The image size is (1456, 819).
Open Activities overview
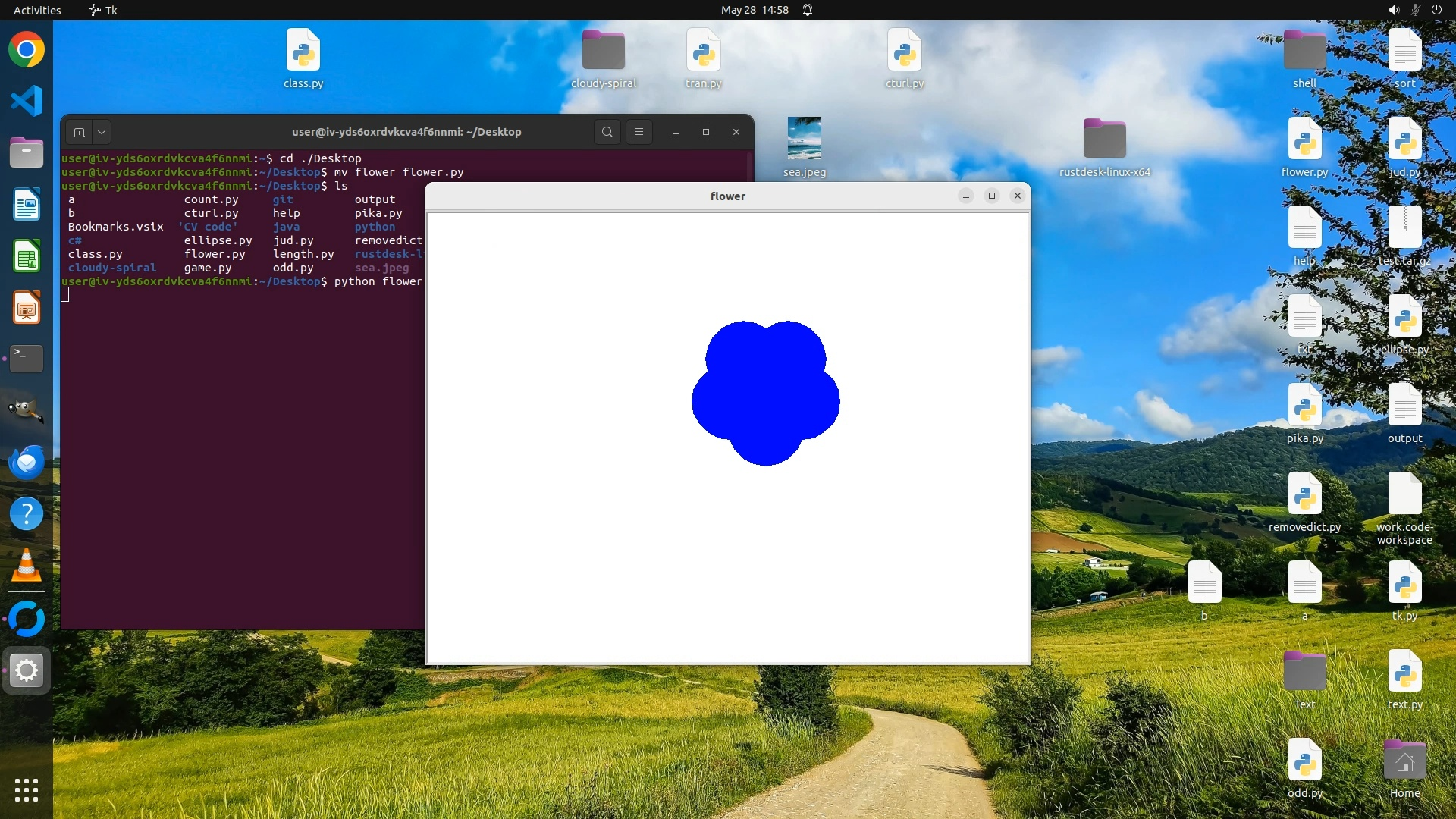pos(37,10)
